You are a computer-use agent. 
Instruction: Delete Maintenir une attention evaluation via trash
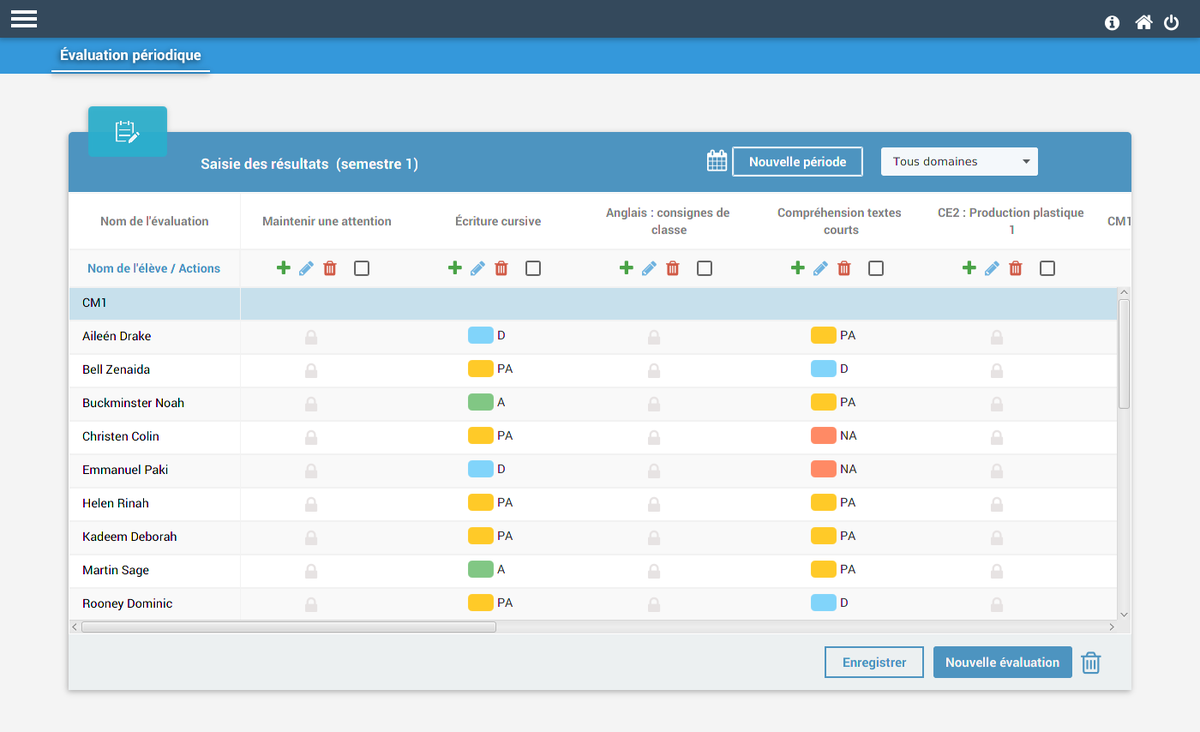[x=330, y=268]
